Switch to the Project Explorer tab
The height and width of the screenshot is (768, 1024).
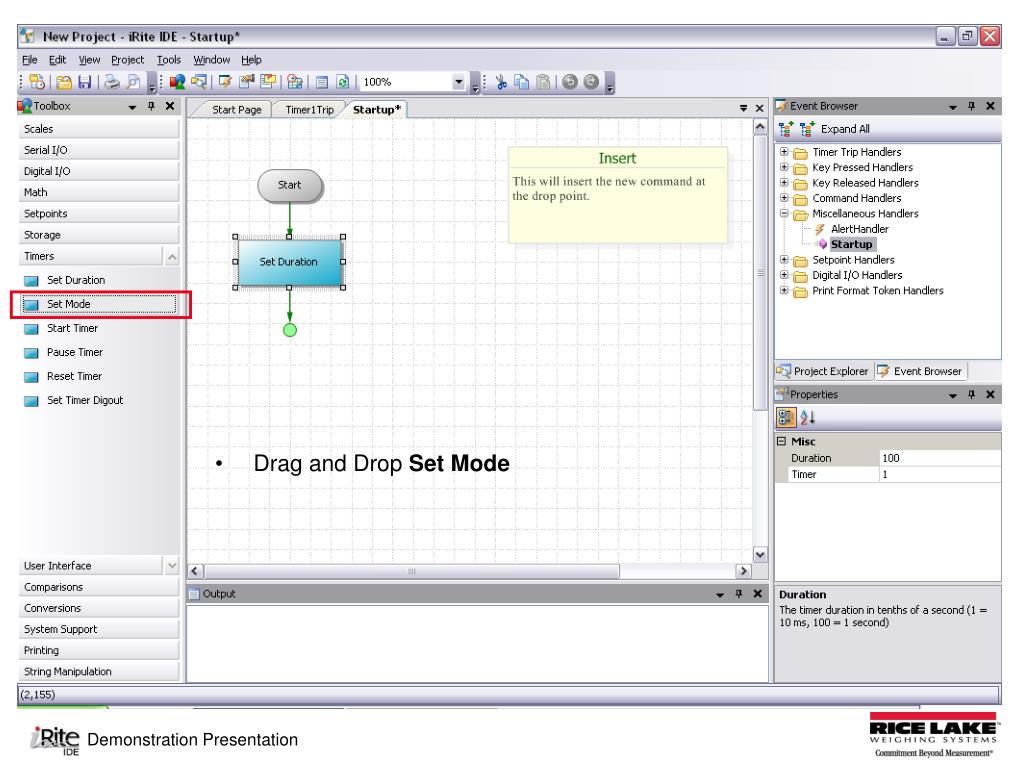click(823, 371)
